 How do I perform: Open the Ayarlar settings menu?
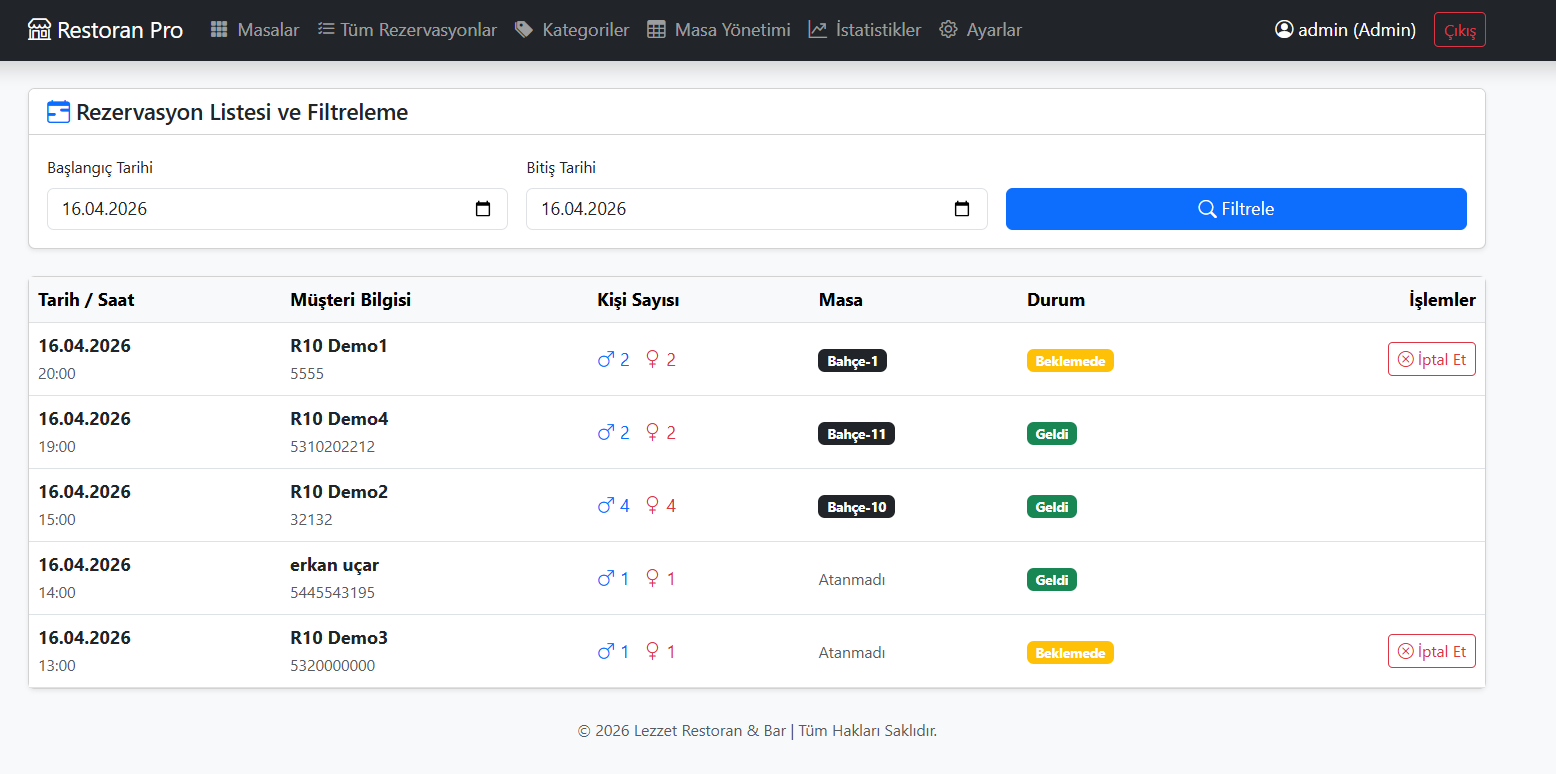[x=981, y=30]
